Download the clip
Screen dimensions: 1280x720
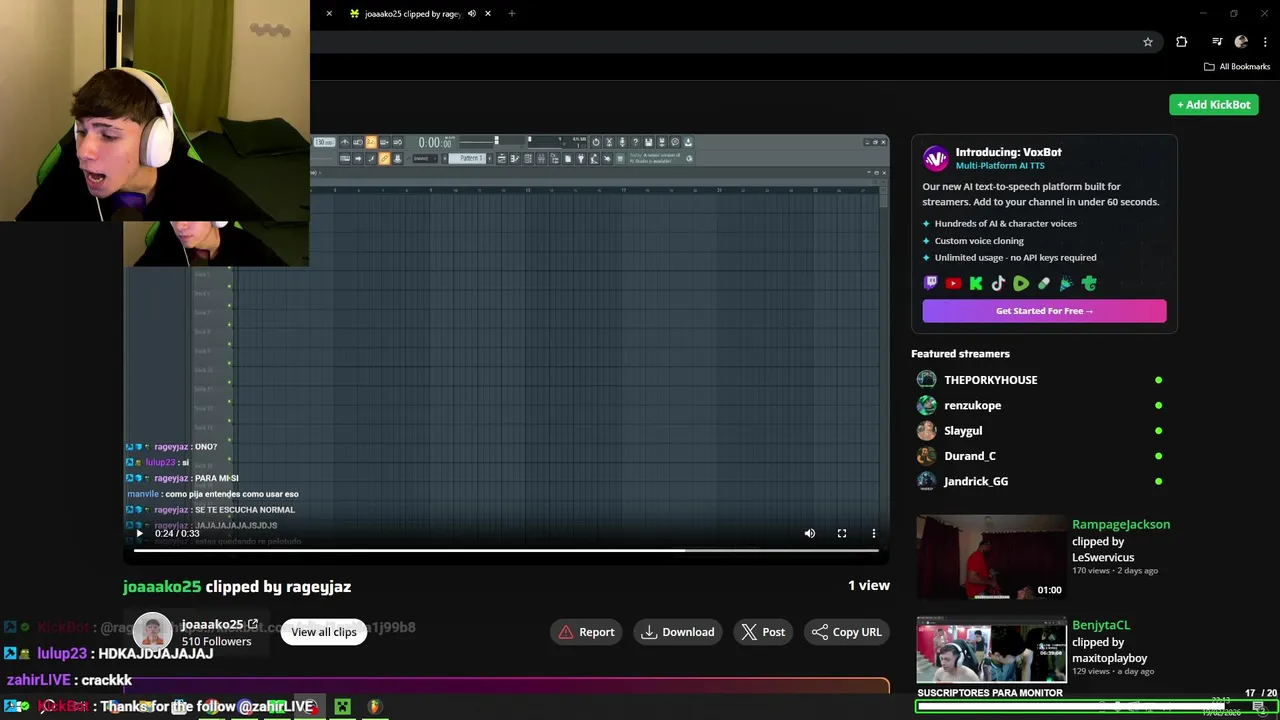pos(678,632)
